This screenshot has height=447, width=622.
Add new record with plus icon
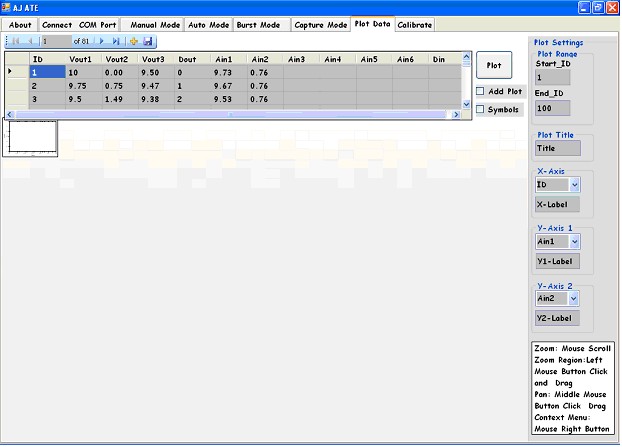pos(134,41)
